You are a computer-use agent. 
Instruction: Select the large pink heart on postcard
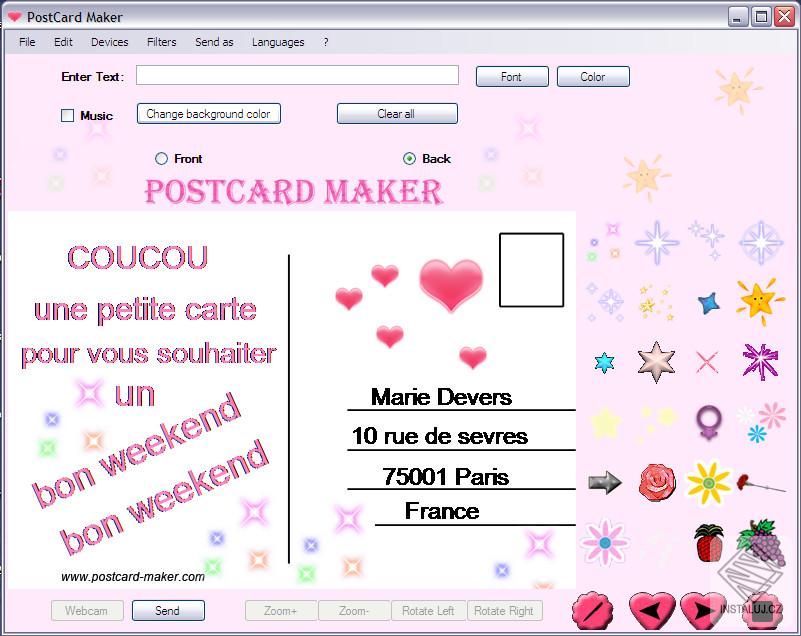[451, 284]
